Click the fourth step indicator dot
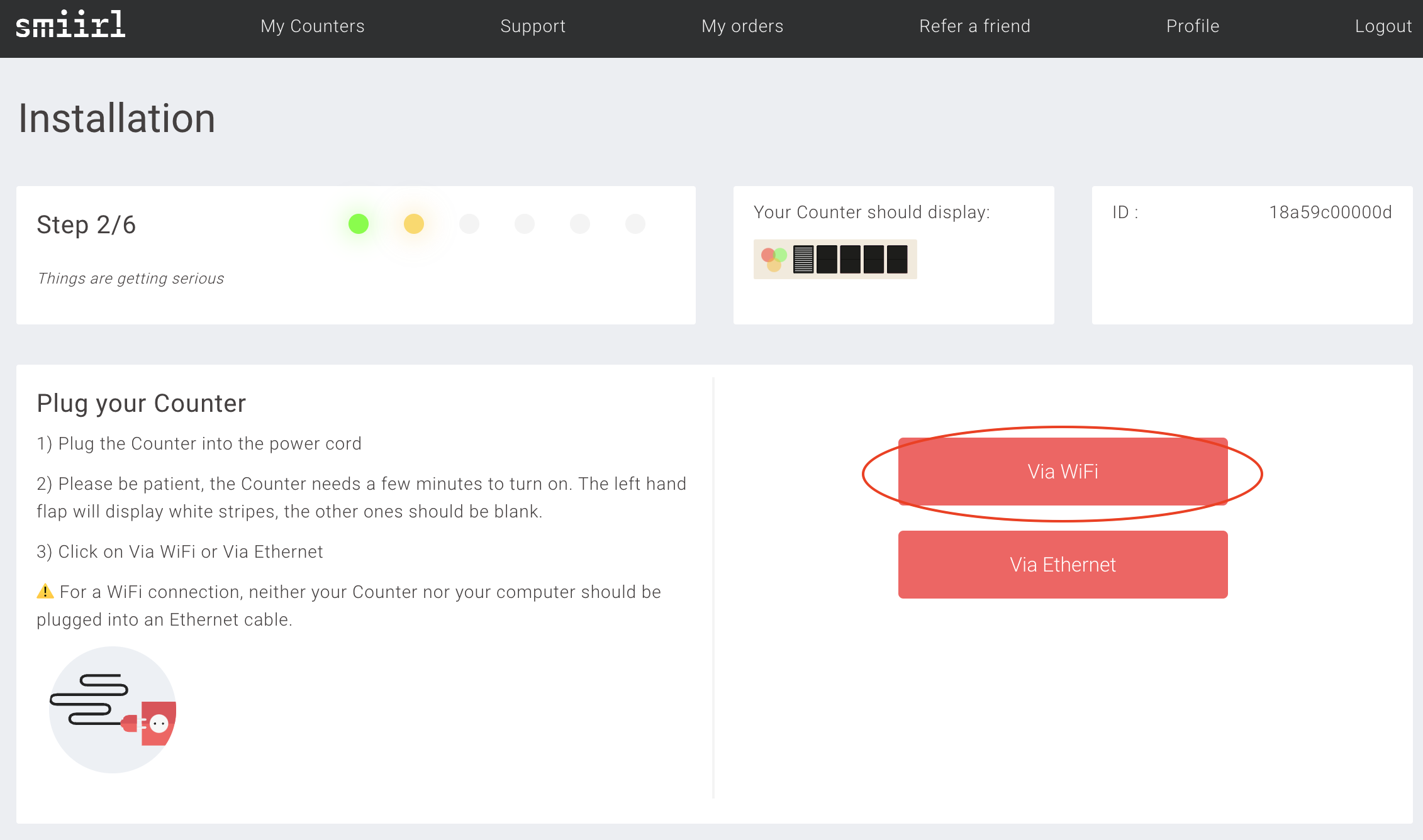Screen dimensions: 1423x840 pyautogui.click(x=525, y=224)
